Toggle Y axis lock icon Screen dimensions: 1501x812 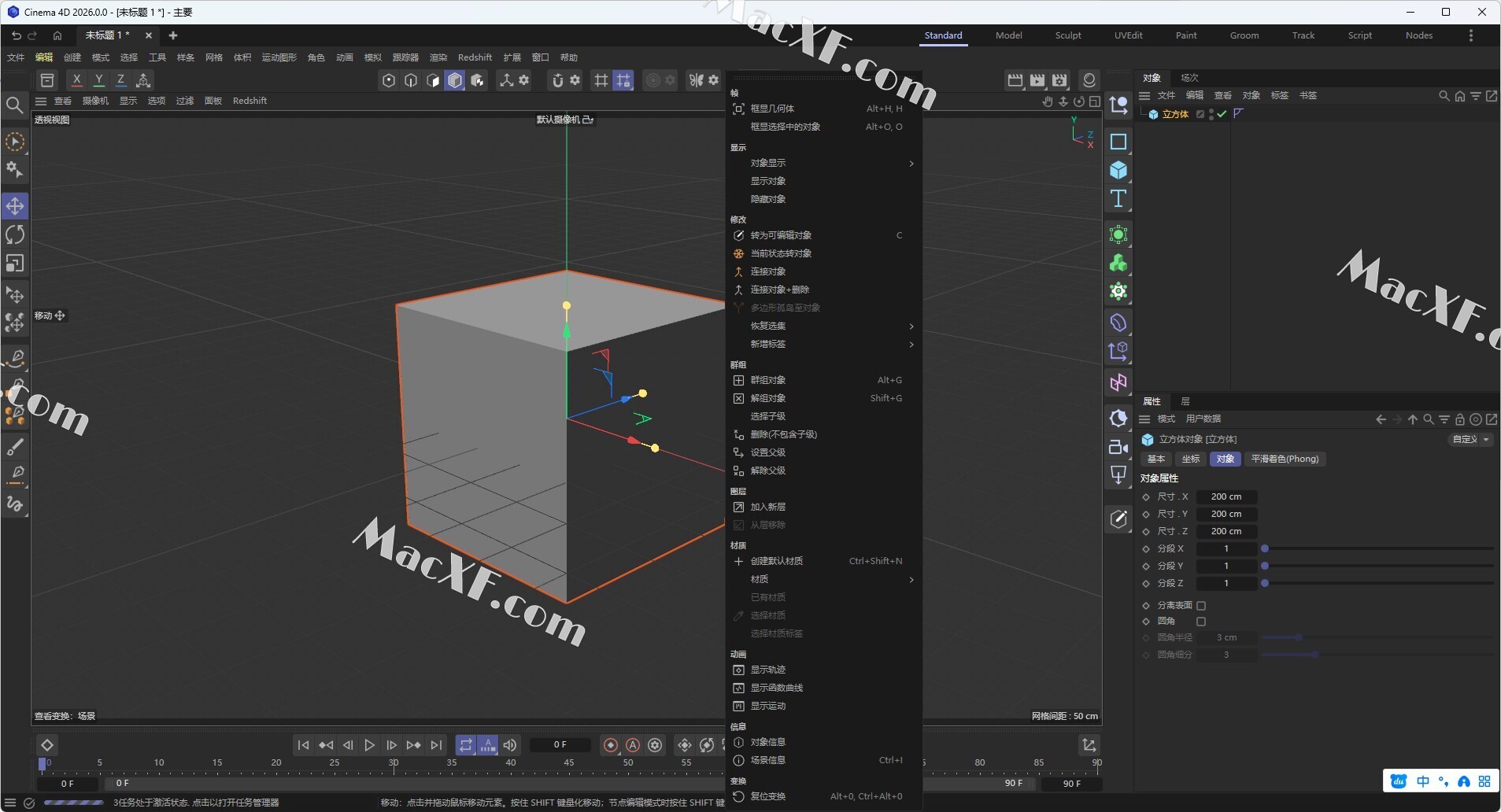coord(98,80)
